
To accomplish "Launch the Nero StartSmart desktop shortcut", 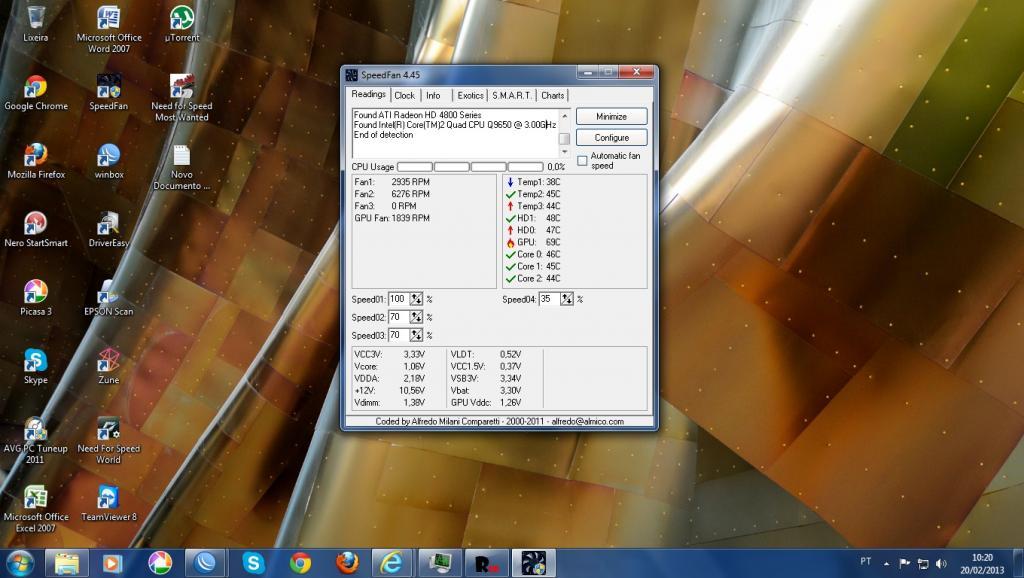I will point(36,229).
